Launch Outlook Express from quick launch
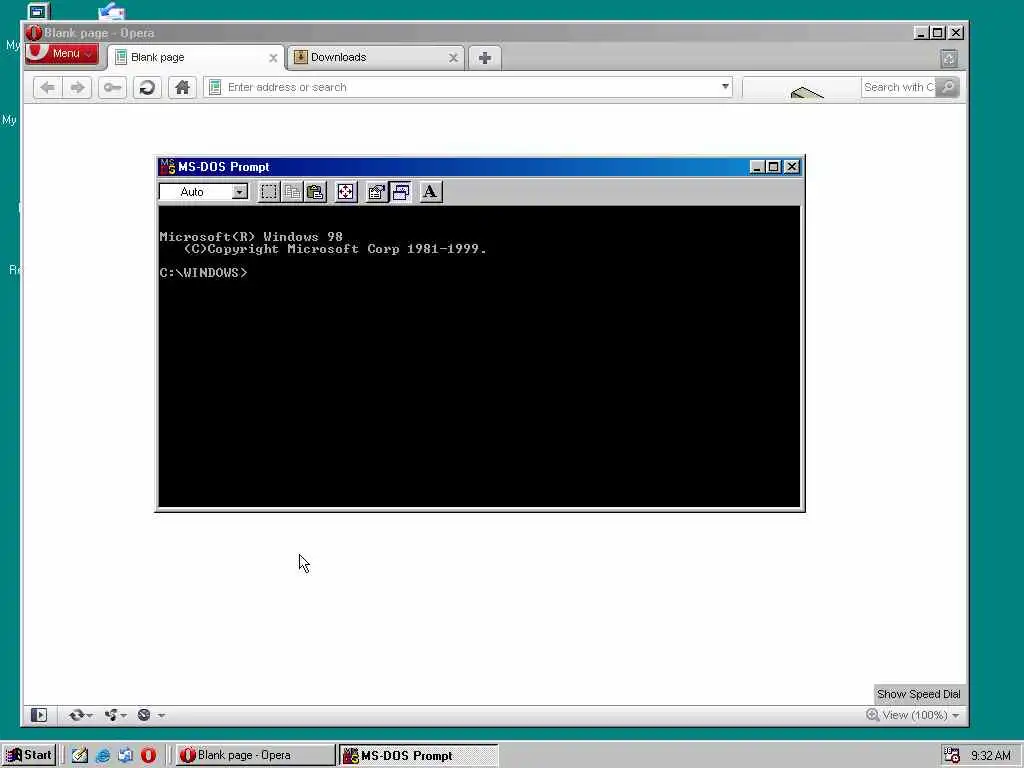Image resolution: width=1024 pixels, height=768 pixels. tap(125, 755)
